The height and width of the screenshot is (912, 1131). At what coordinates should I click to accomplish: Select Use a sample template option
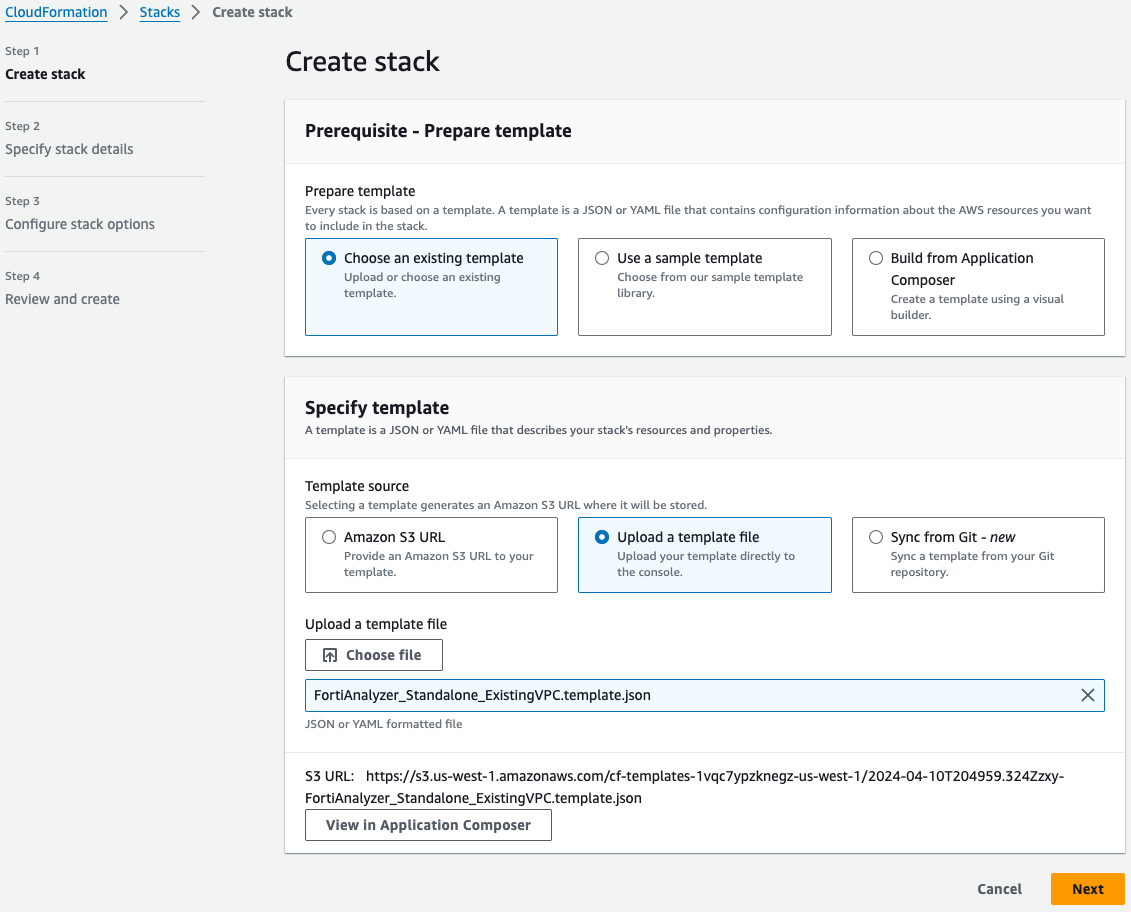click(x=602, y=258)
